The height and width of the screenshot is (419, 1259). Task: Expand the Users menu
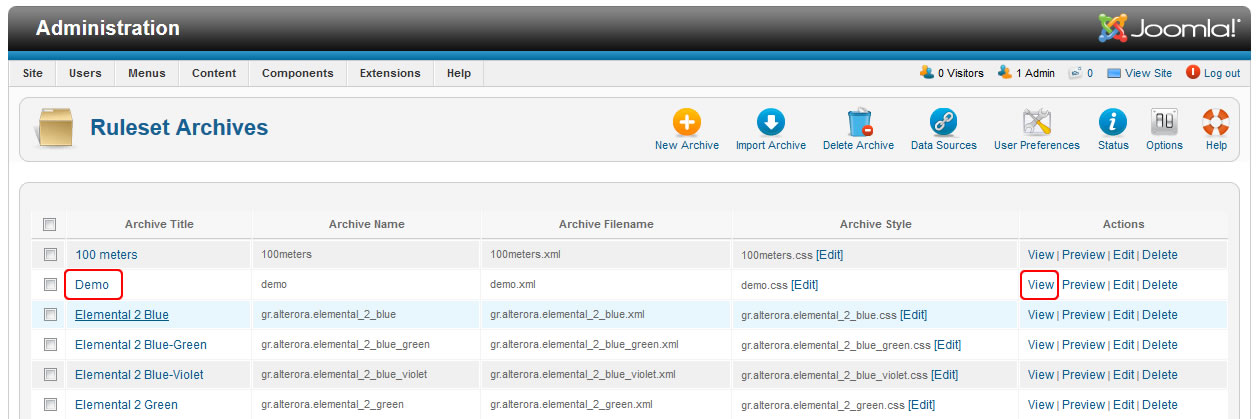point(85,73)
